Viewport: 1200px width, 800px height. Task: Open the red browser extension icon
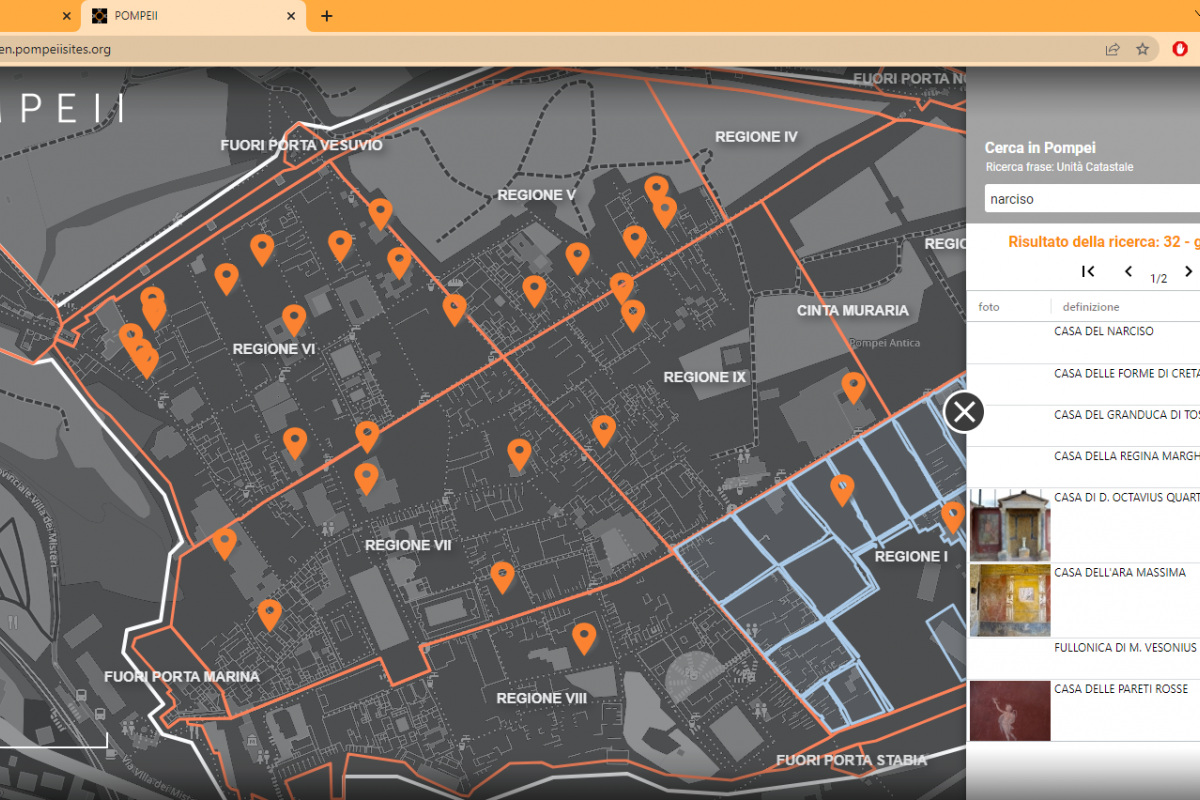tap(1180, 49)
